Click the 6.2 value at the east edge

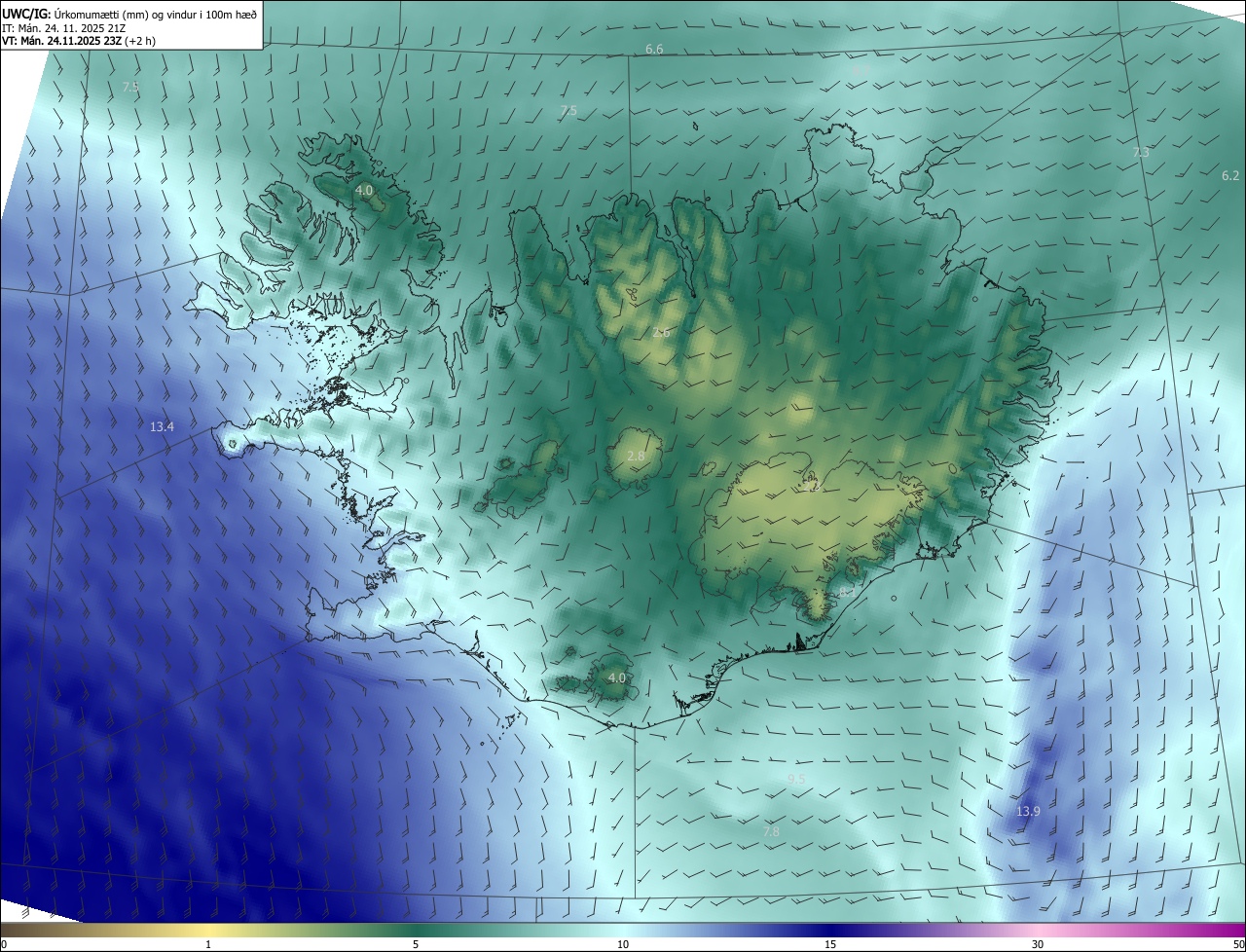[1230, 176]
